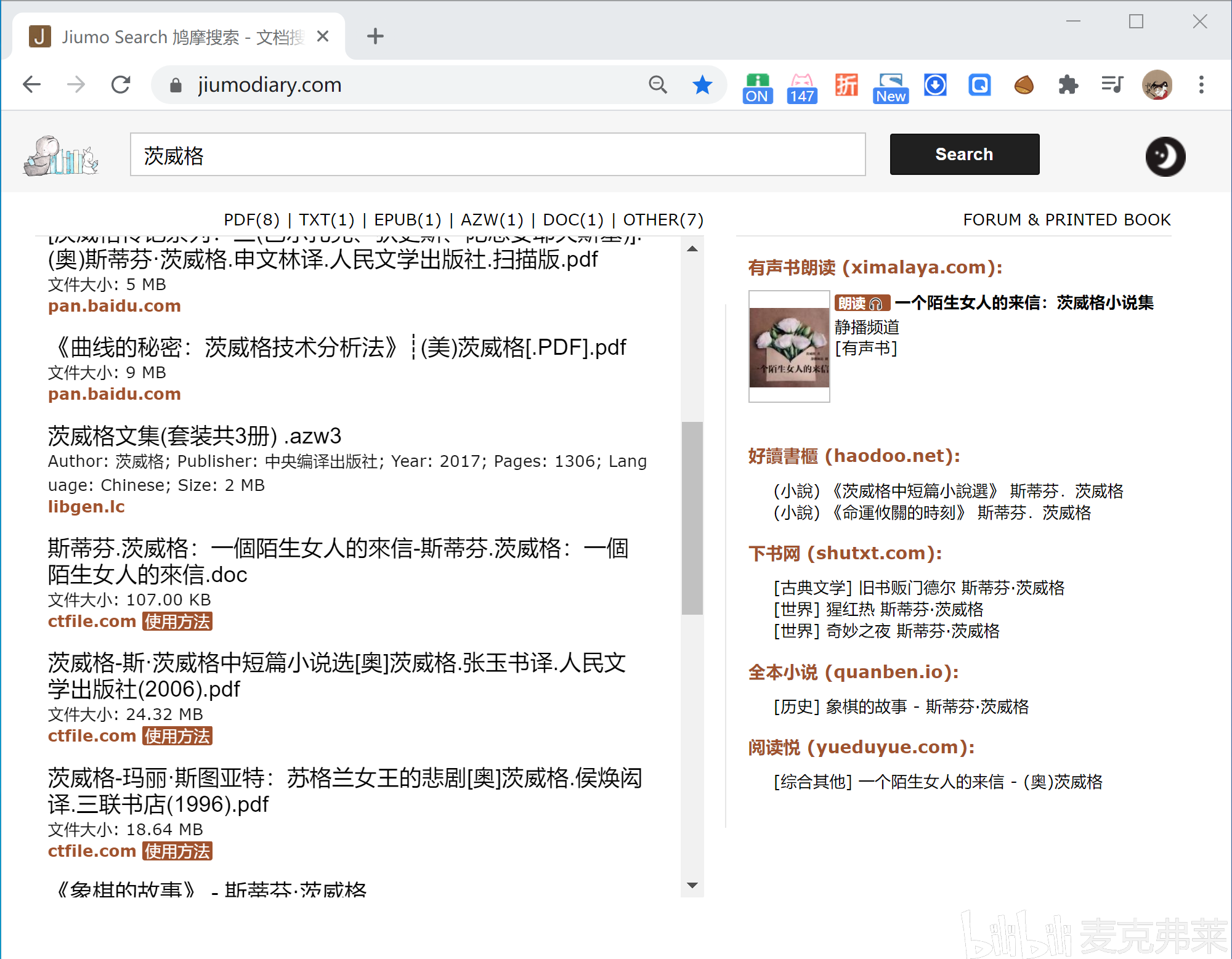This screenshot has width=1232, height=959.
Task: Open 曲线的秘密 茨威格技术分析法 PDF result
Action: click(x=338, y=347)
